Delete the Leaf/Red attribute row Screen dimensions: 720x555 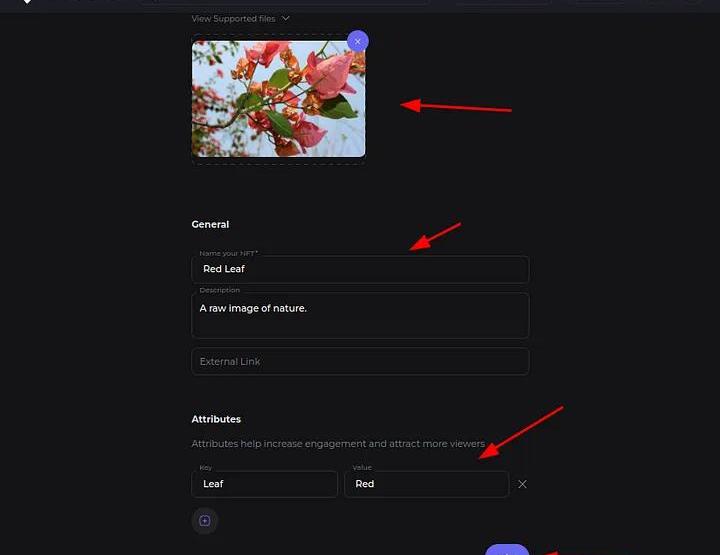coord(522,484)
